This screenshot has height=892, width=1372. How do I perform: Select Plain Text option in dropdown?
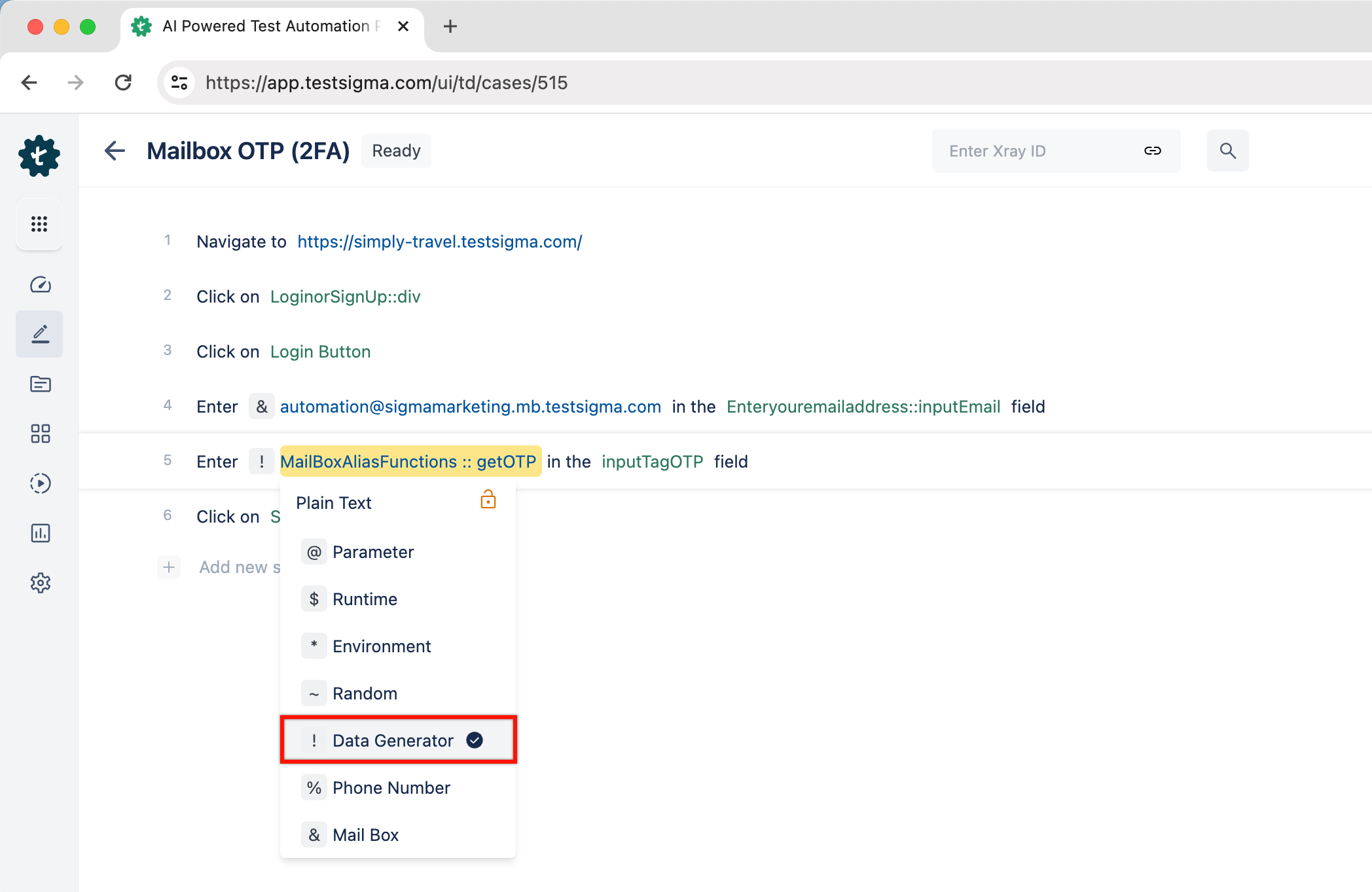click(x=333, y=503)
